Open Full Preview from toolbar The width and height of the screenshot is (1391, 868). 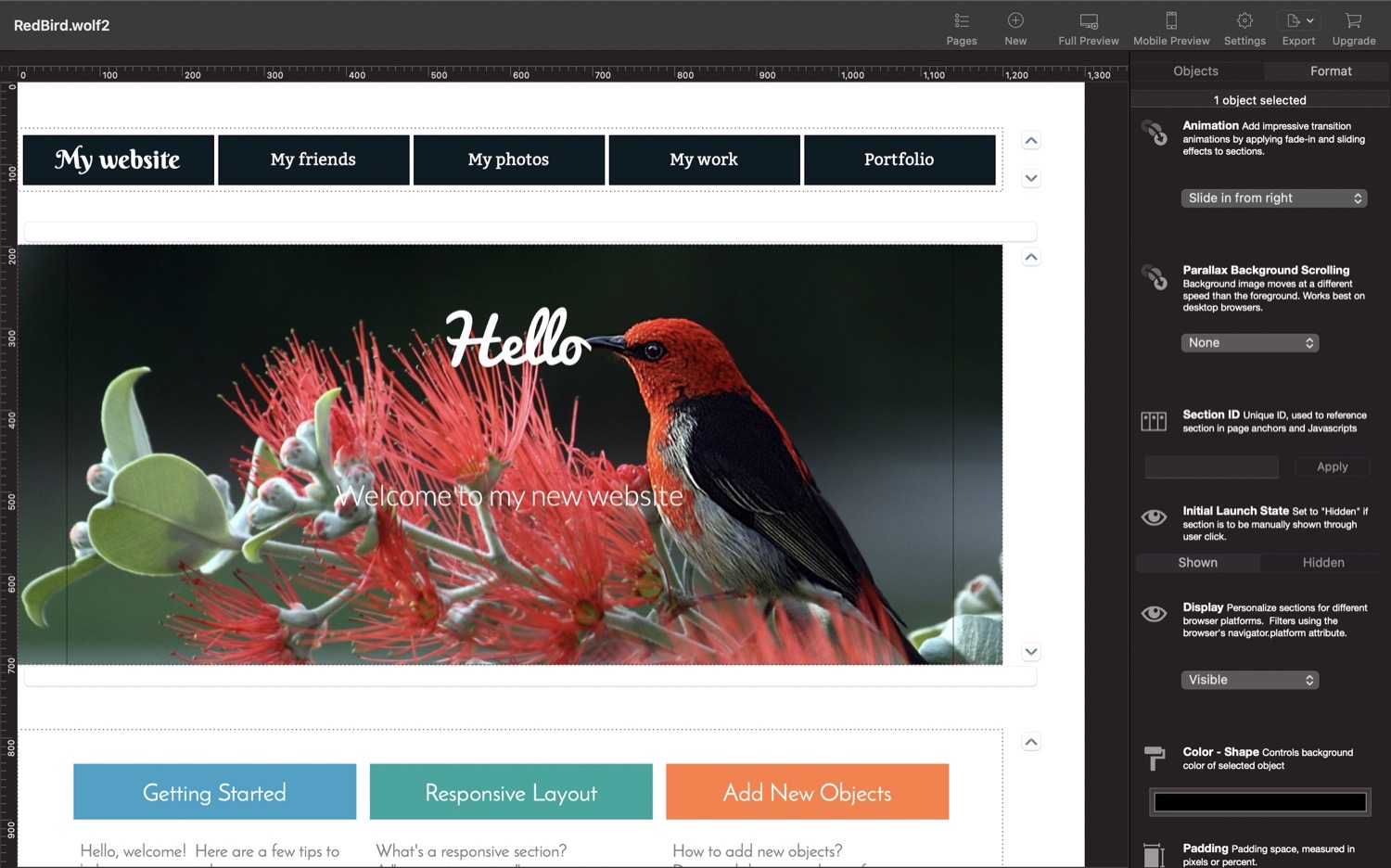1089,21
